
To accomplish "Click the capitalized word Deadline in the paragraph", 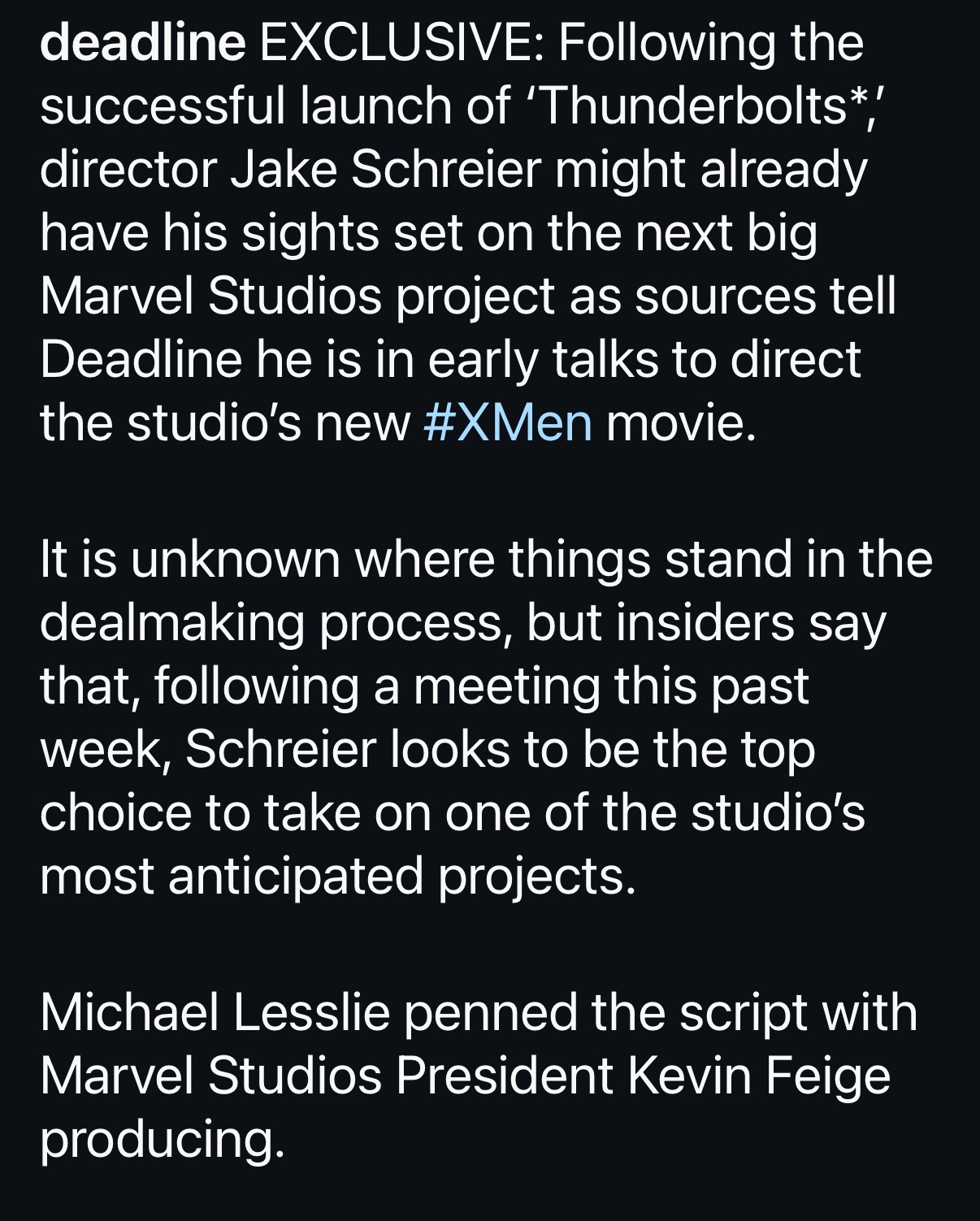I will pyautogui.click(x=141, y=359).
